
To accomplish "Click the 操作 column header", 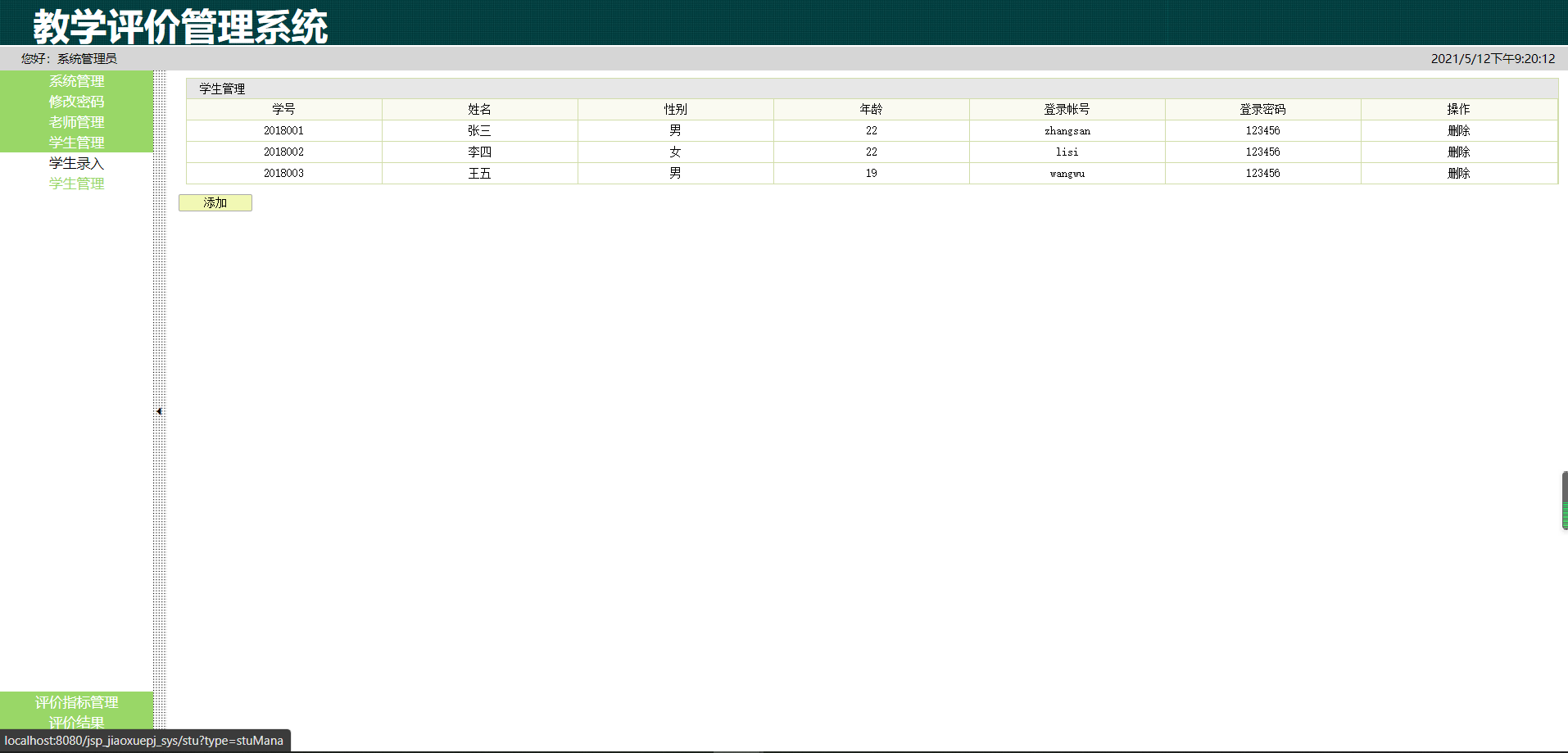I will coord(1459,109).
